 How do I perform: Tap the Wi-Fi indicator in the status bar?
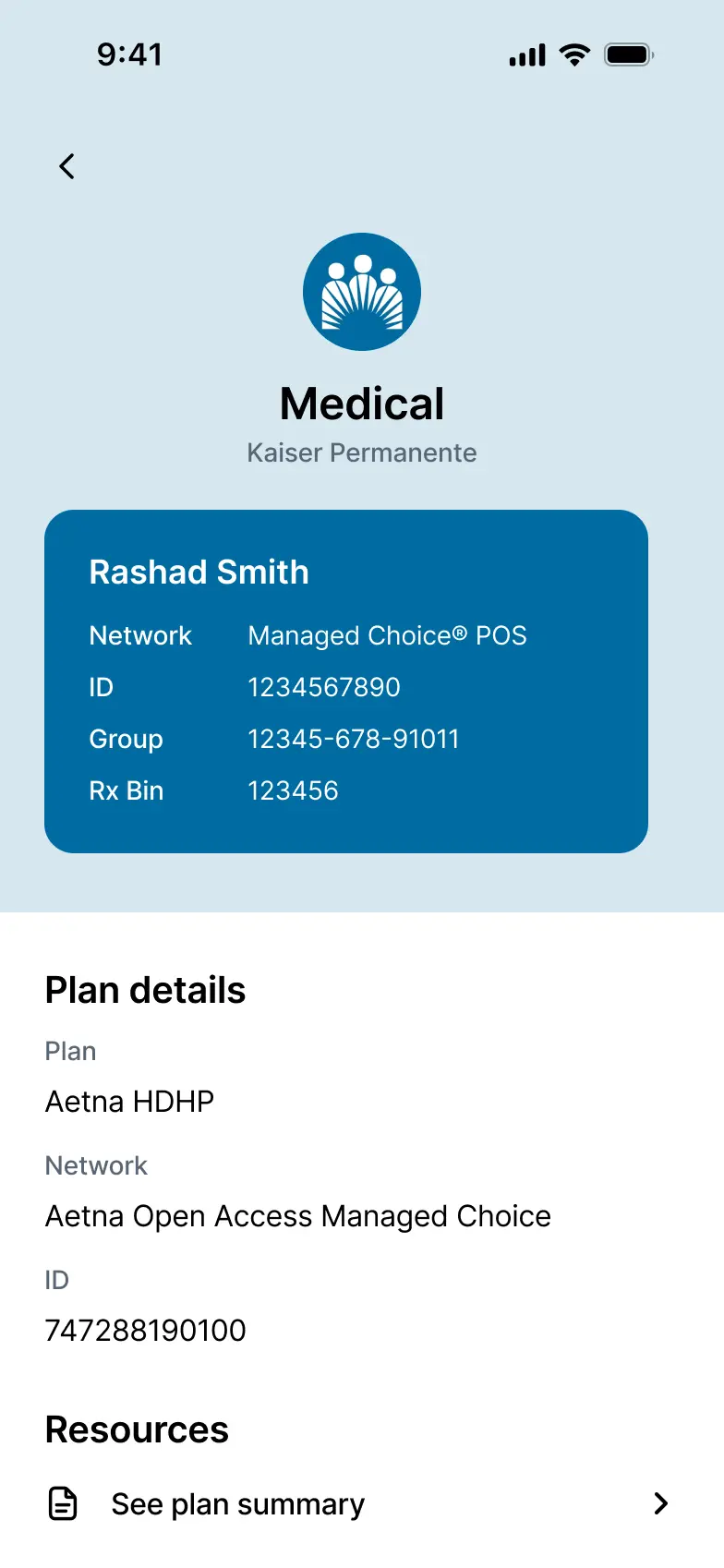[x=573, y=54]
